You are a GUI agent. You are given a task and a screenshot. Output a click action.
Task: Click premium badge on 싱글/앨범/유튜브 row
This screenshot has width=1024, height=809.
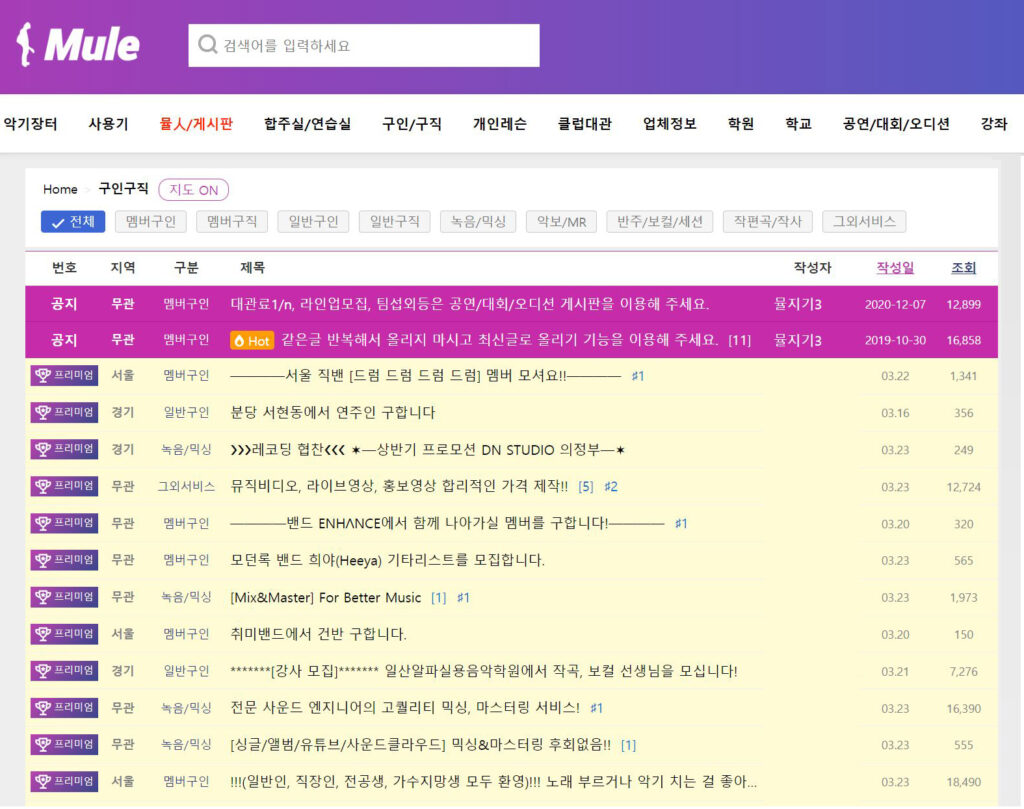pos(64,744)
